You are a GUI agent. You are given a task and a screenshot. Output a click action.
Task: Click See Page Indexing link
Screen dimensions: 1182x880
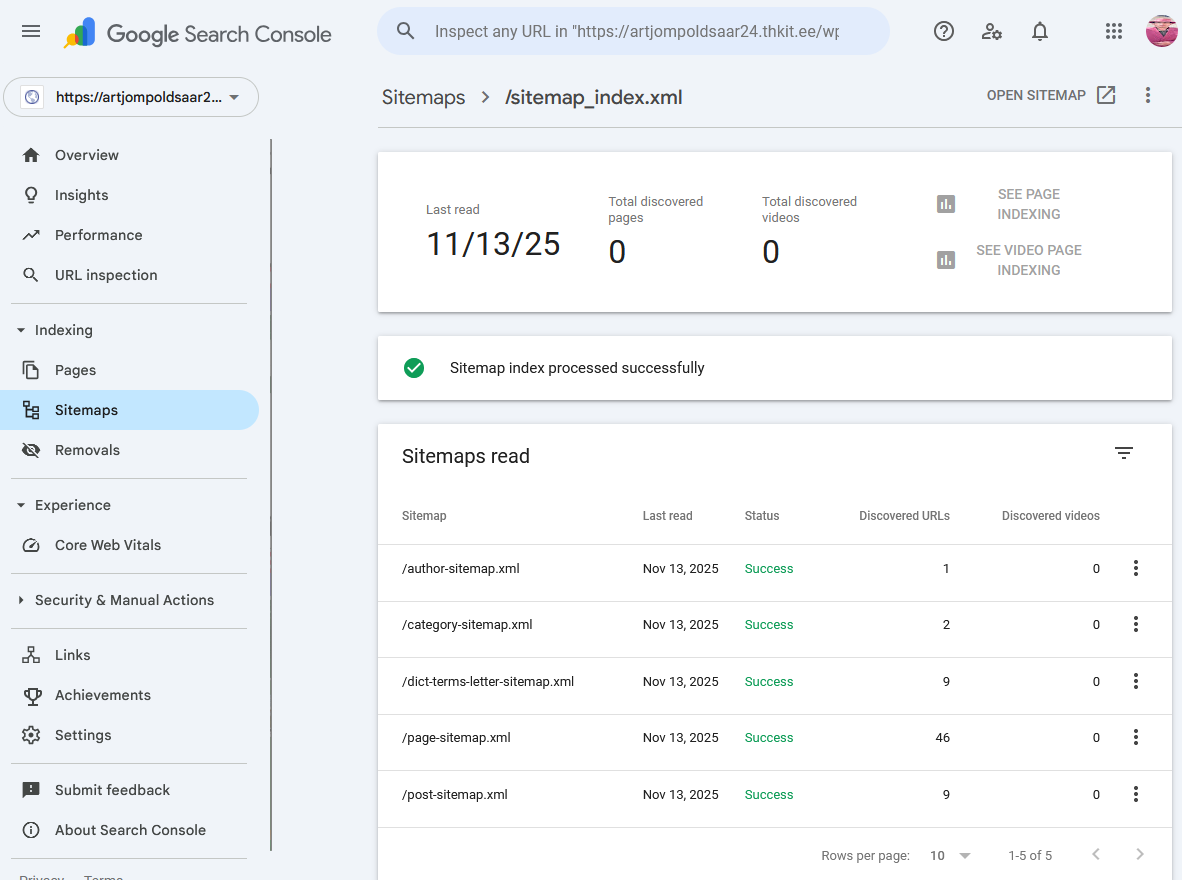1027,204
